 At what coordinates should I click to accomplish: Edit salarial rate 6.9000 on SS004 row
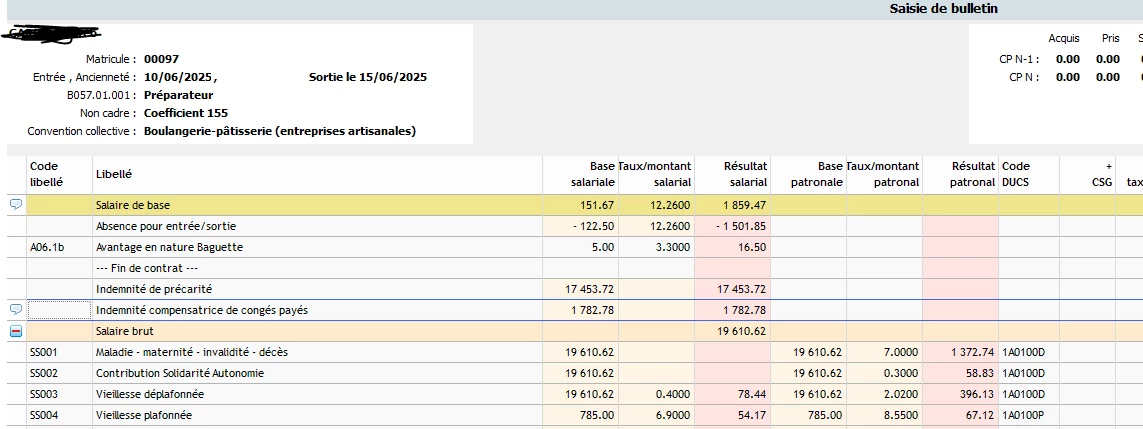[656, 415]
